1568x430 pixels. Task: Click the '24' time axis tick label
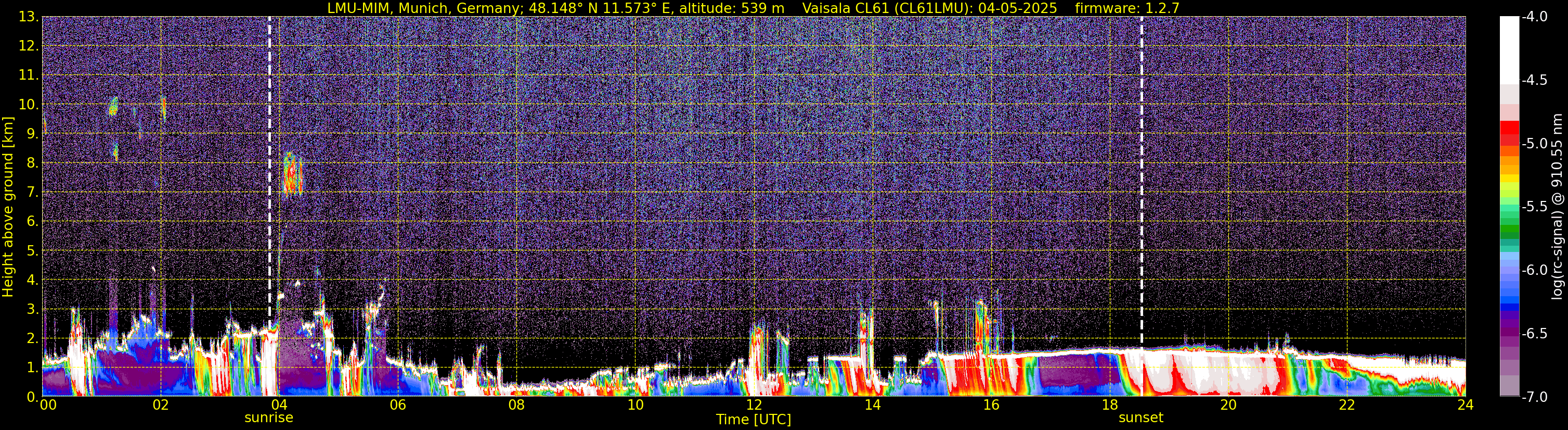click(x=1466, y=405)
